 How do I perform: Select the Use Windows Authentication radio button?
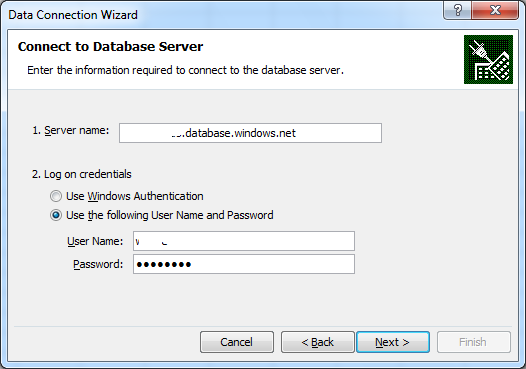56,196
